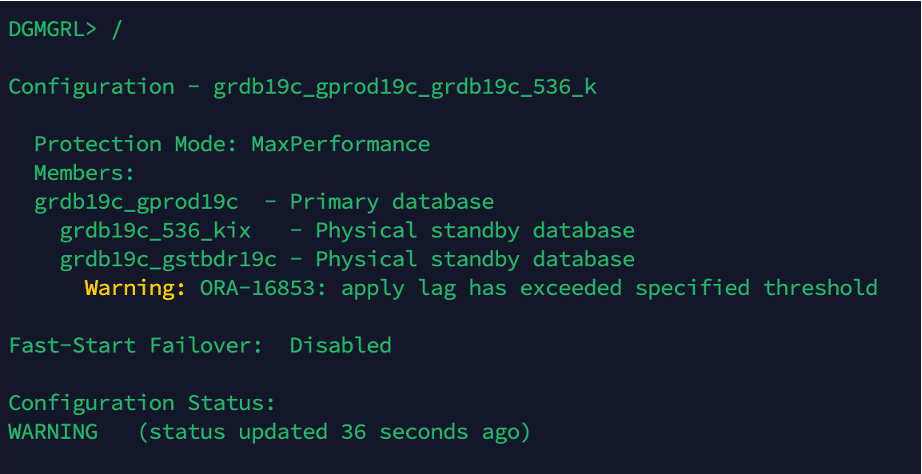
Task: Click Physical standby database beside grdb19c_536_kix
Action: click(x=475, y=231)
